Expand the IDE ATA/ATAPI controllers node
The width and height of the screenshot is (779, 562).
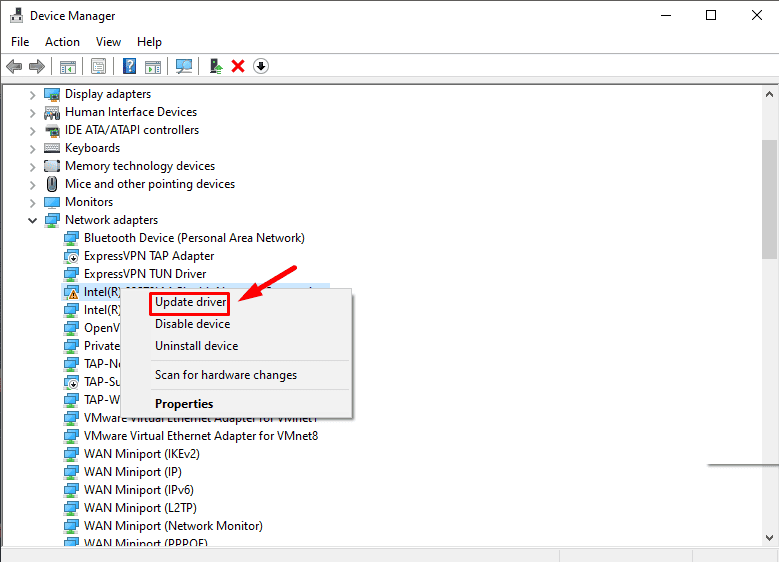[32, 131]
